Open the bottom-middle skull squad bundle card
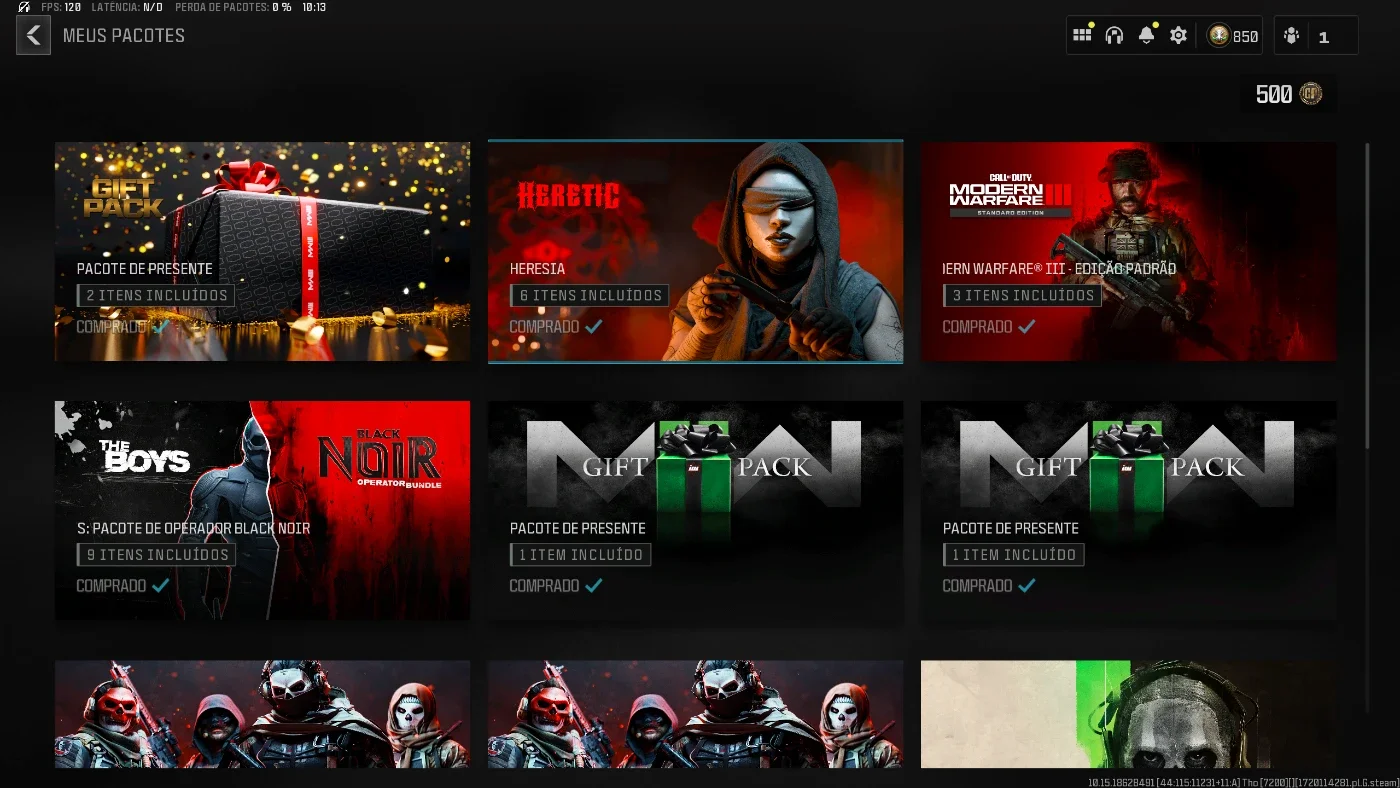This screenshot has width=1400, height=788. [x=695, y=714]
